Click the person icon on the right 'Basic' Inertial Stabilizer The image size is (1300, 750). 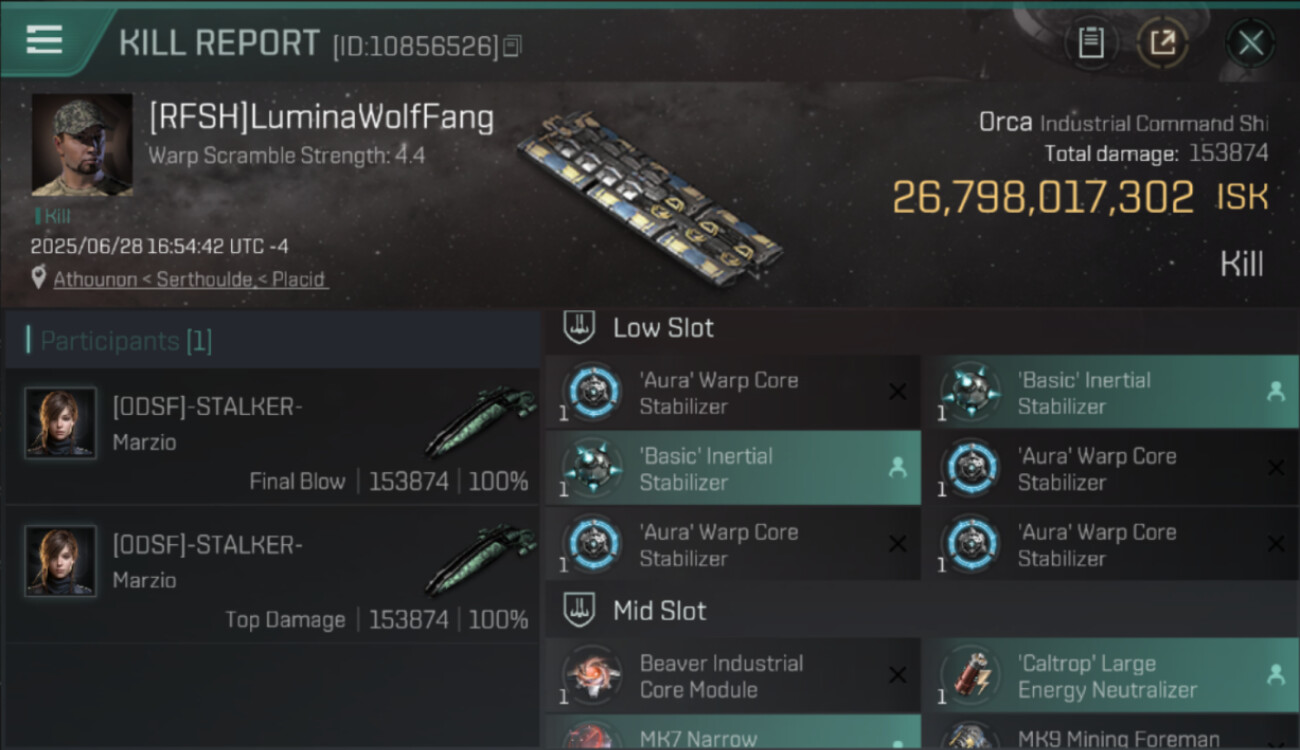click(x=1276, y=392)
